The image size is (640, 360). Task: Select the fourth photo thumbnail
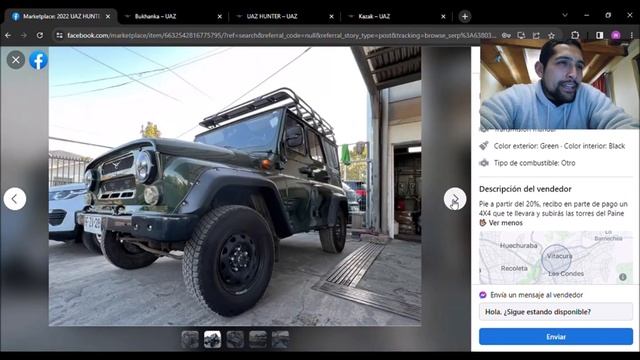(258, 339)
